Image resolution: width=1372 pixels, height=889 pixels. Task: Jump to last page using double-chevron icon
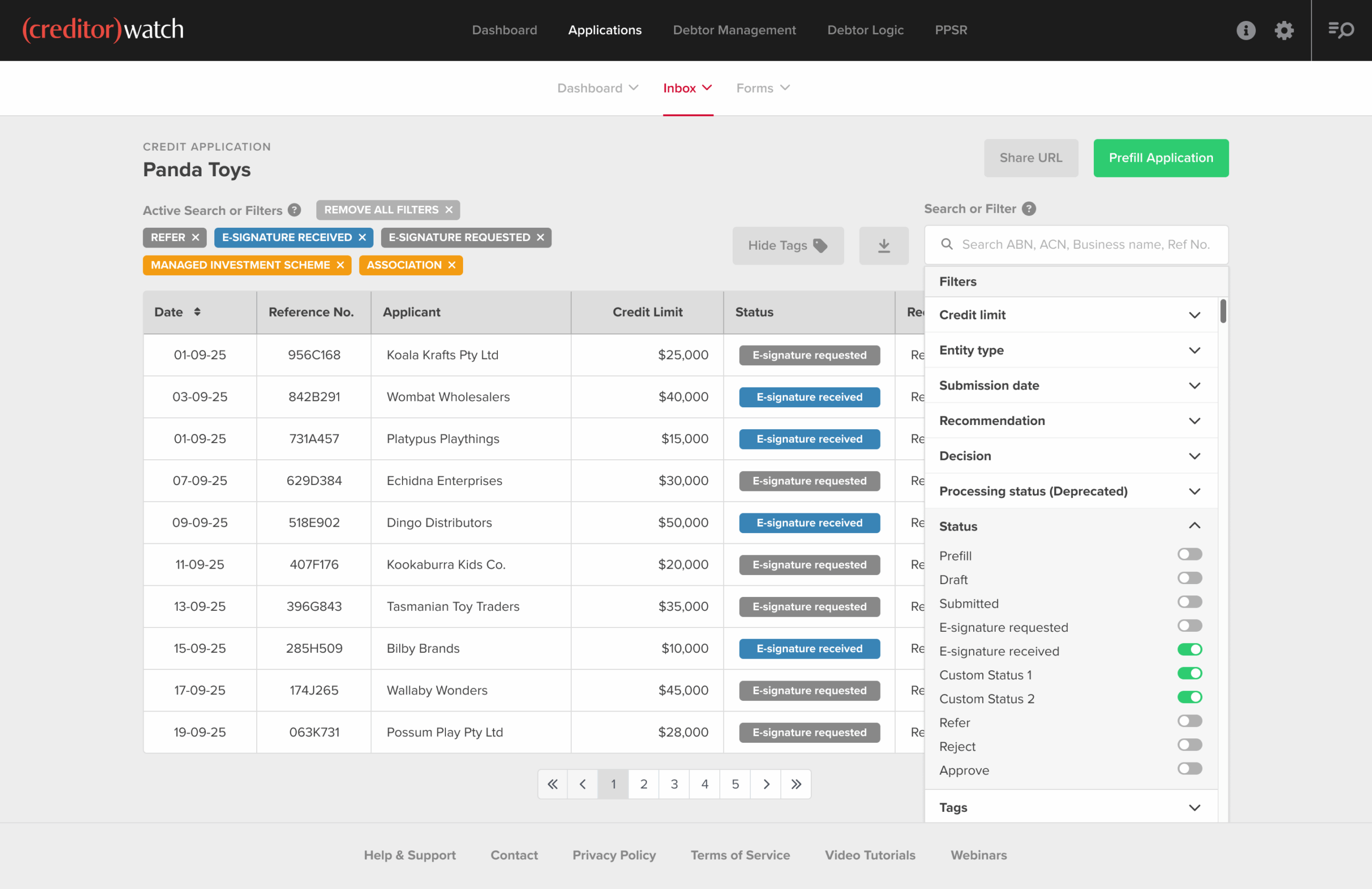point(796,784)
